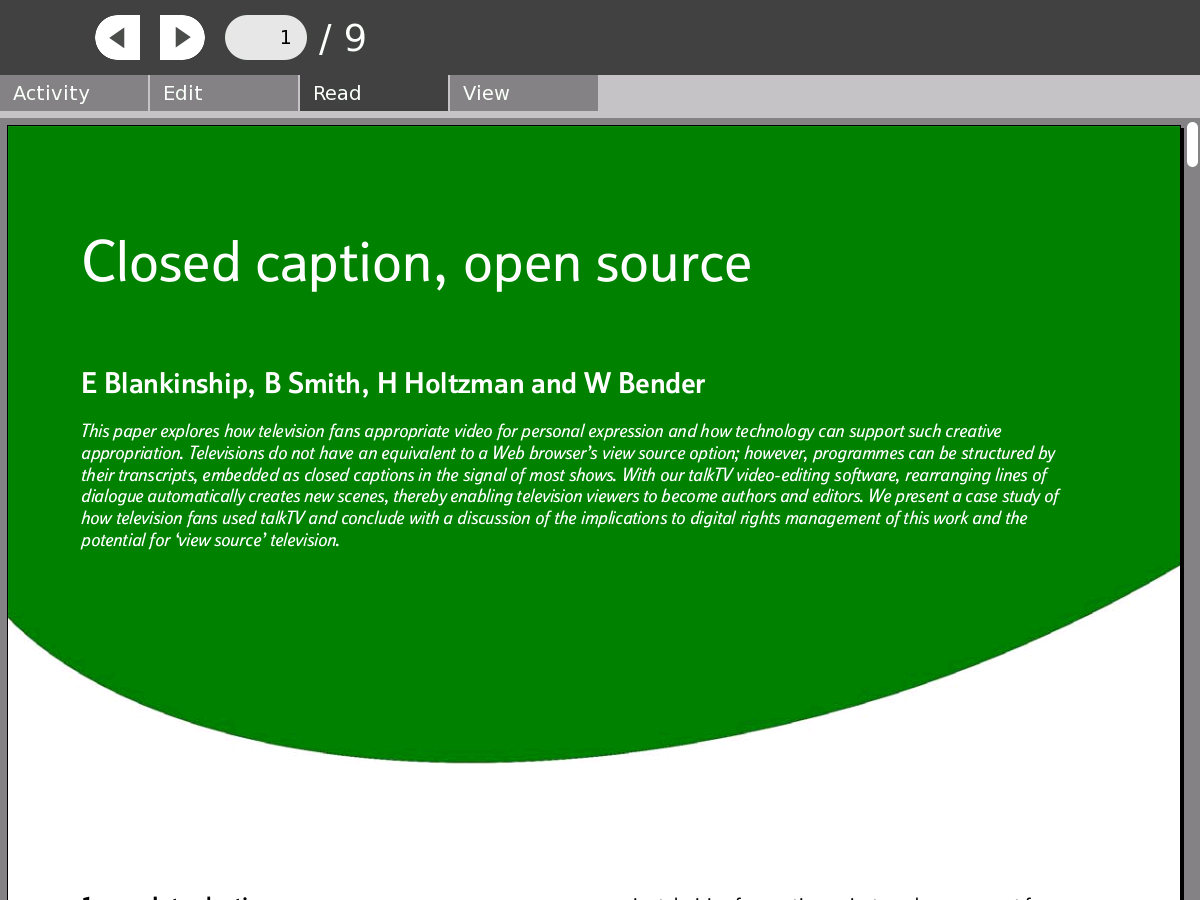Click the current page number field
1200x900 pixels.
click(x=266, y=38)
